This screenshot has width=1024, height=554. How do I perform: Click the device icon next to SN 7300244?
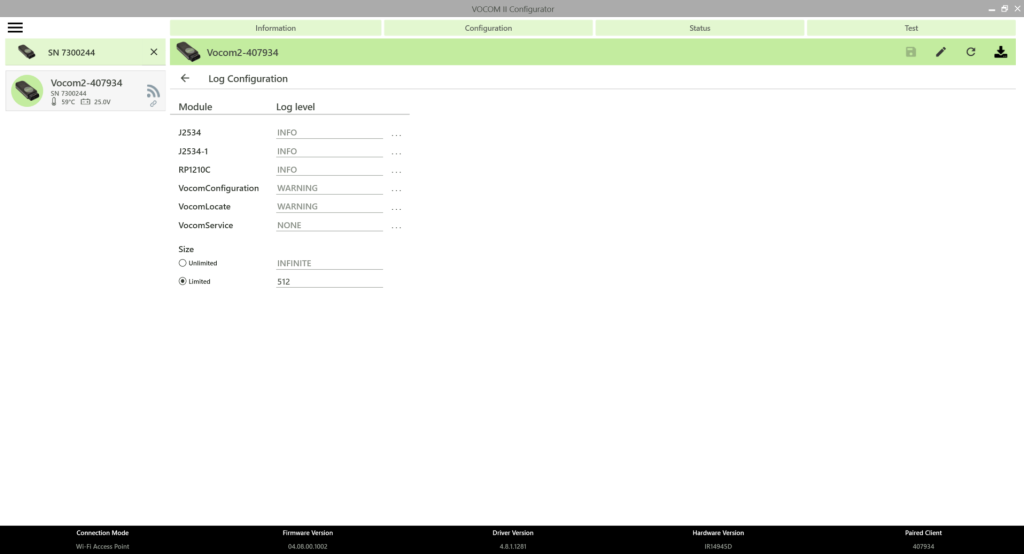coord(27,52)
